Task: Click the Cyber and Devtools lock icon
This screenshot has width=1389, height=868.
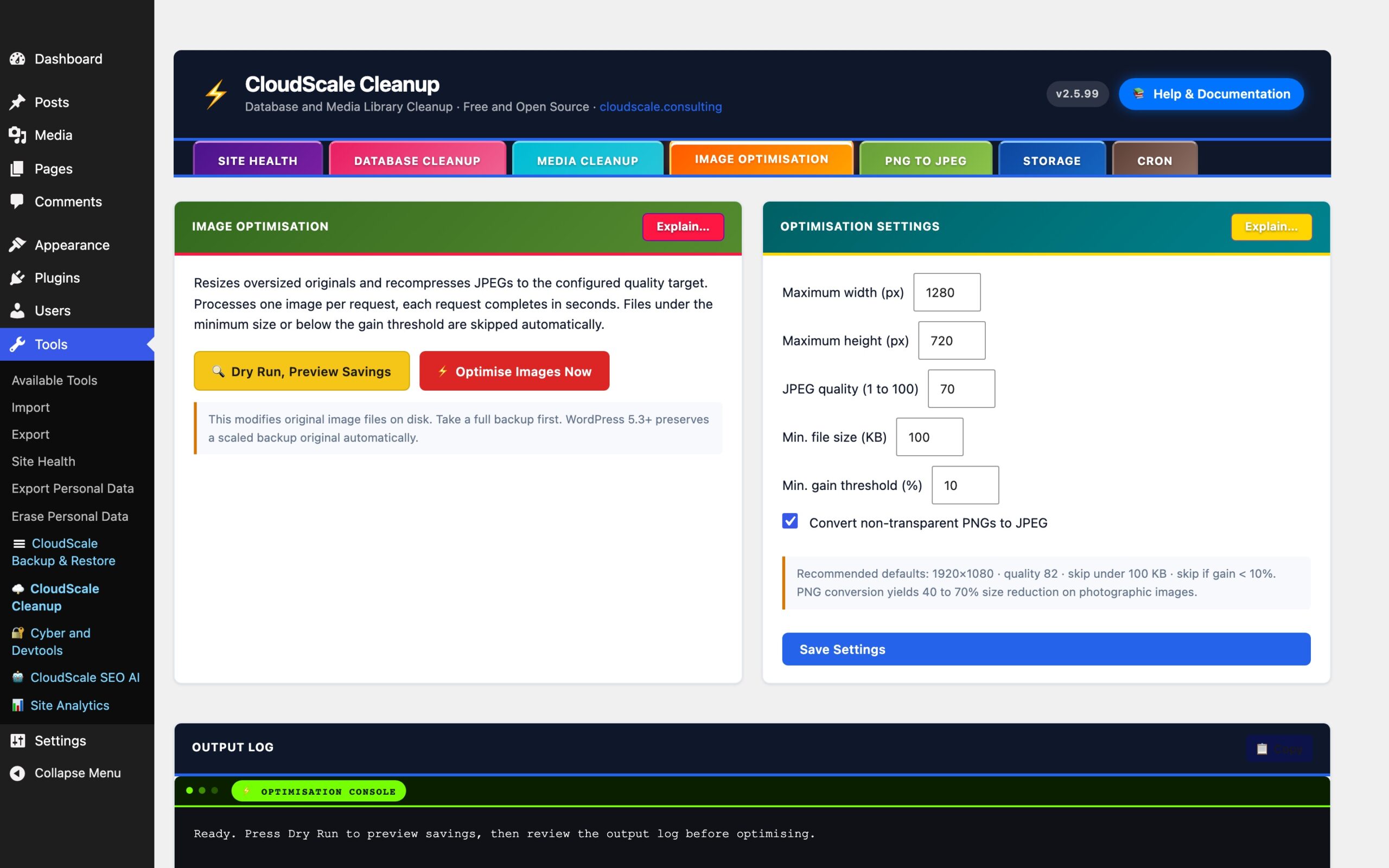Action: click(x=18, y=633)
